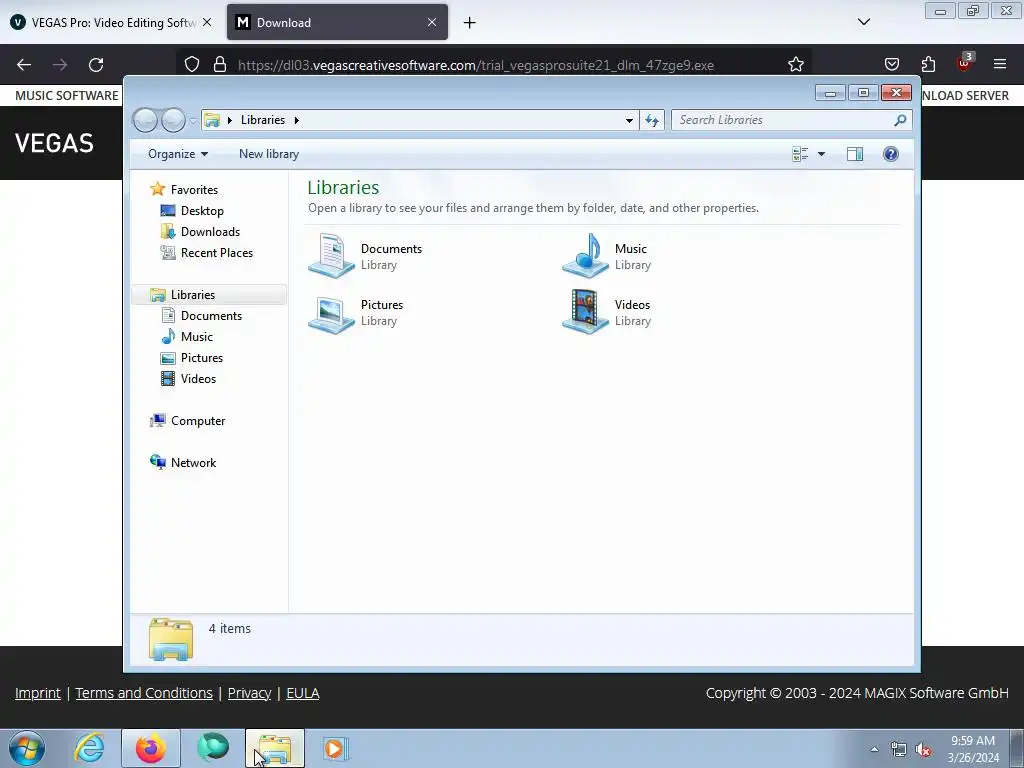The width and height of the screenshot is (1024, 768).
Task: Select Videos under Libraries in sidebar
Action: coord(198,379)
